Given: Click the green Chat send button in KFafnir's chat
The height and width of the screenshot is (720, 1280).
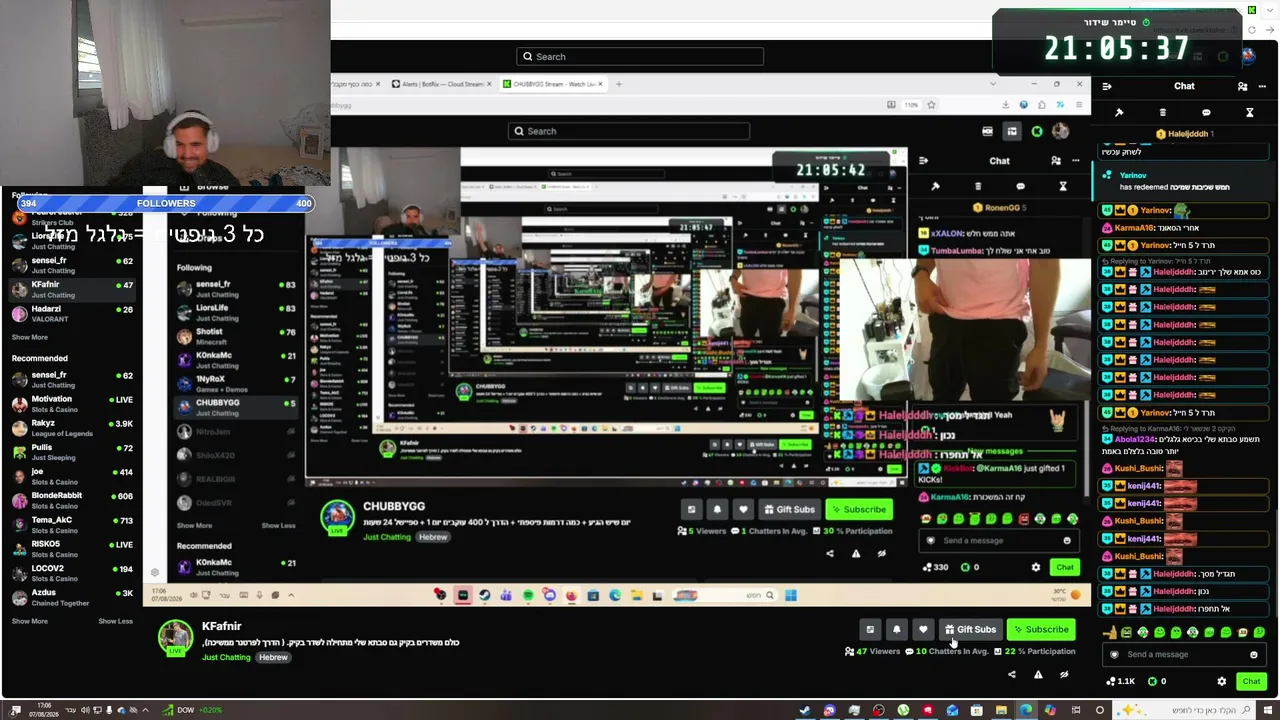Looking at the screenshot, I should click(x=1251, y=682).
